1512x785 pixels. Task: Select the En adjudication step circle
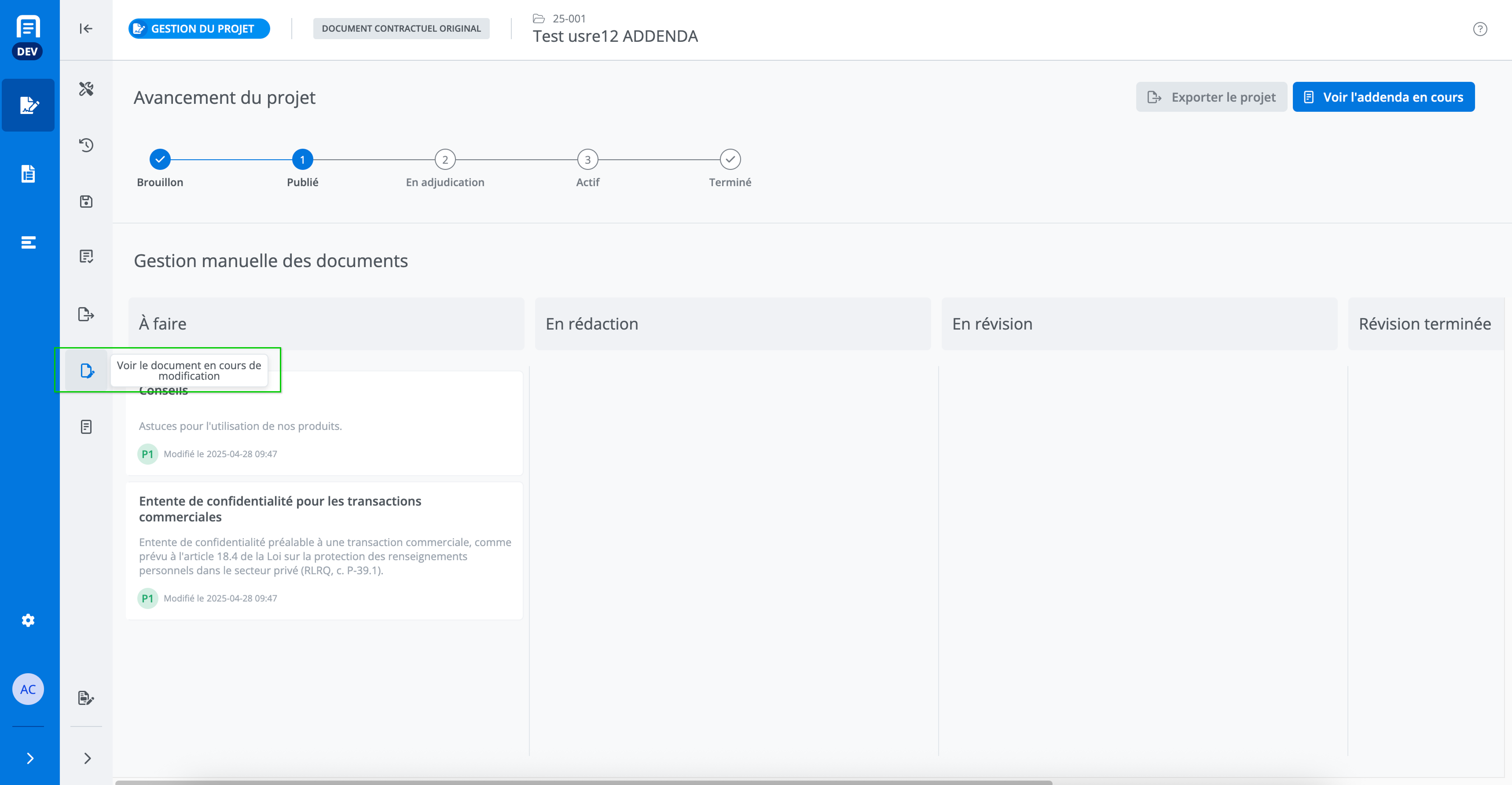[445, 159]
